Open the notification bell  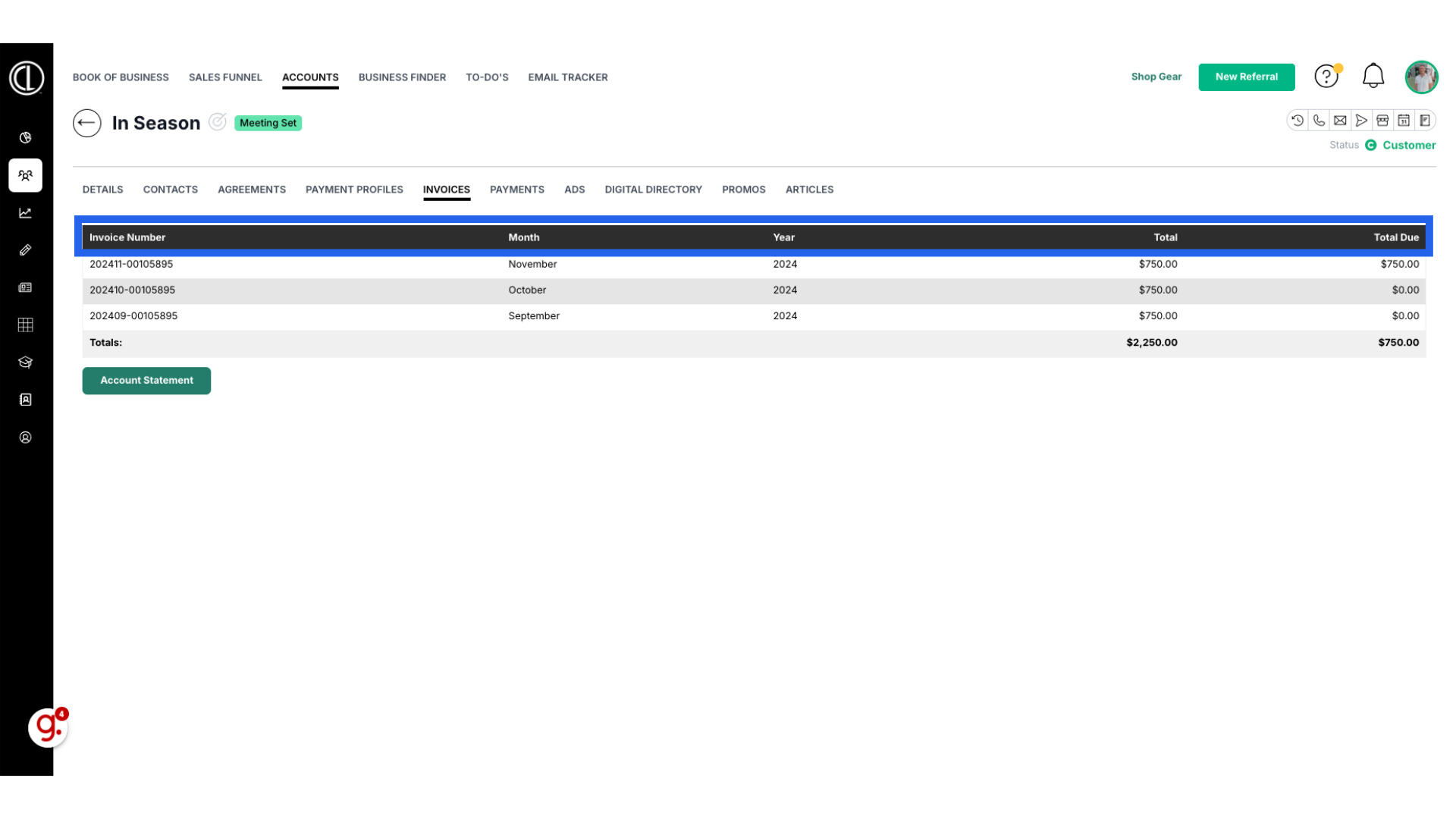click(x=1373, y=76)
